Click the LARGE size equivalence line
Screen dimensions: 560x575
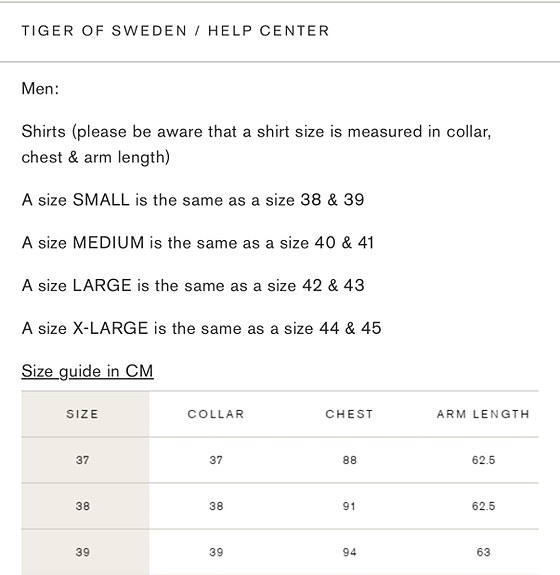coord(193,285)
